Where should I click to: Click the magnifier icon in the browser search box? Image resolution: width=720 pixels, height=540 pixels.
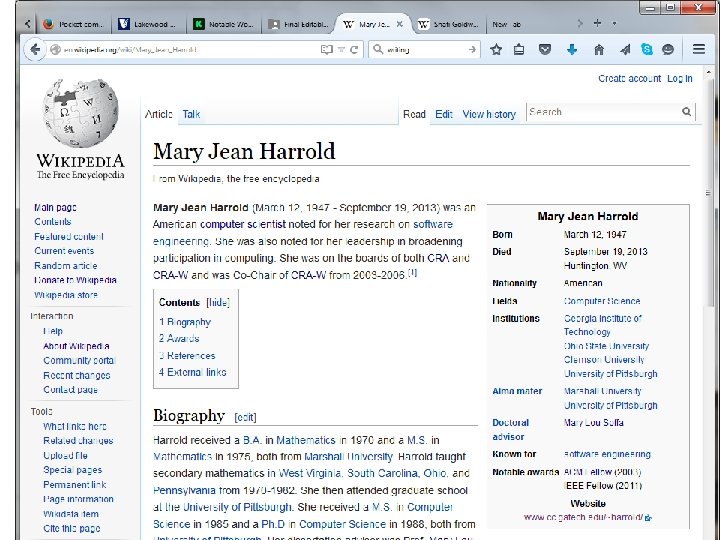tap(378, 49)
